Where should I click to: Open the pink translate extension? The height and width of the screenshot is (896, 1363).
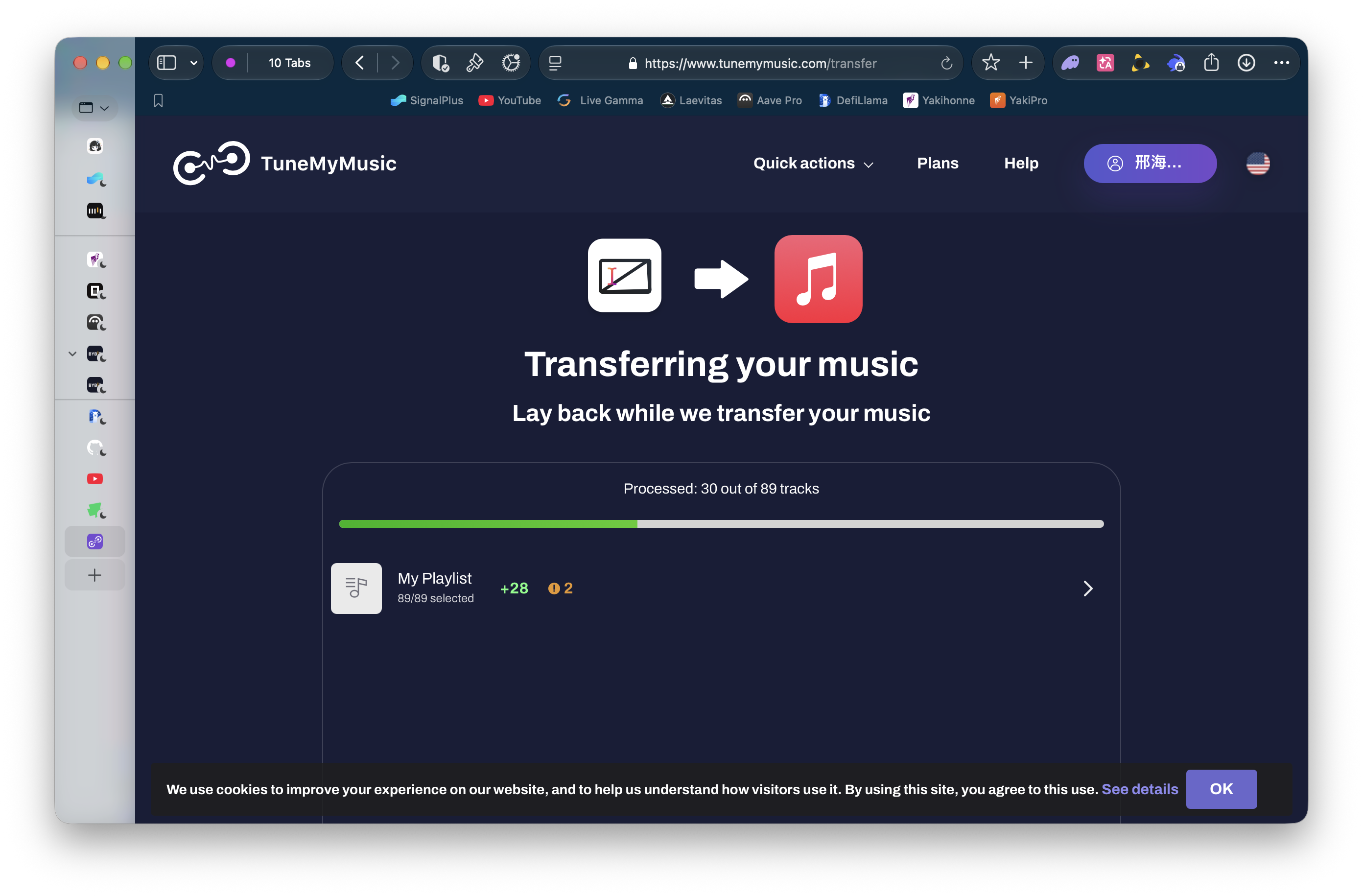(1104, 63)
